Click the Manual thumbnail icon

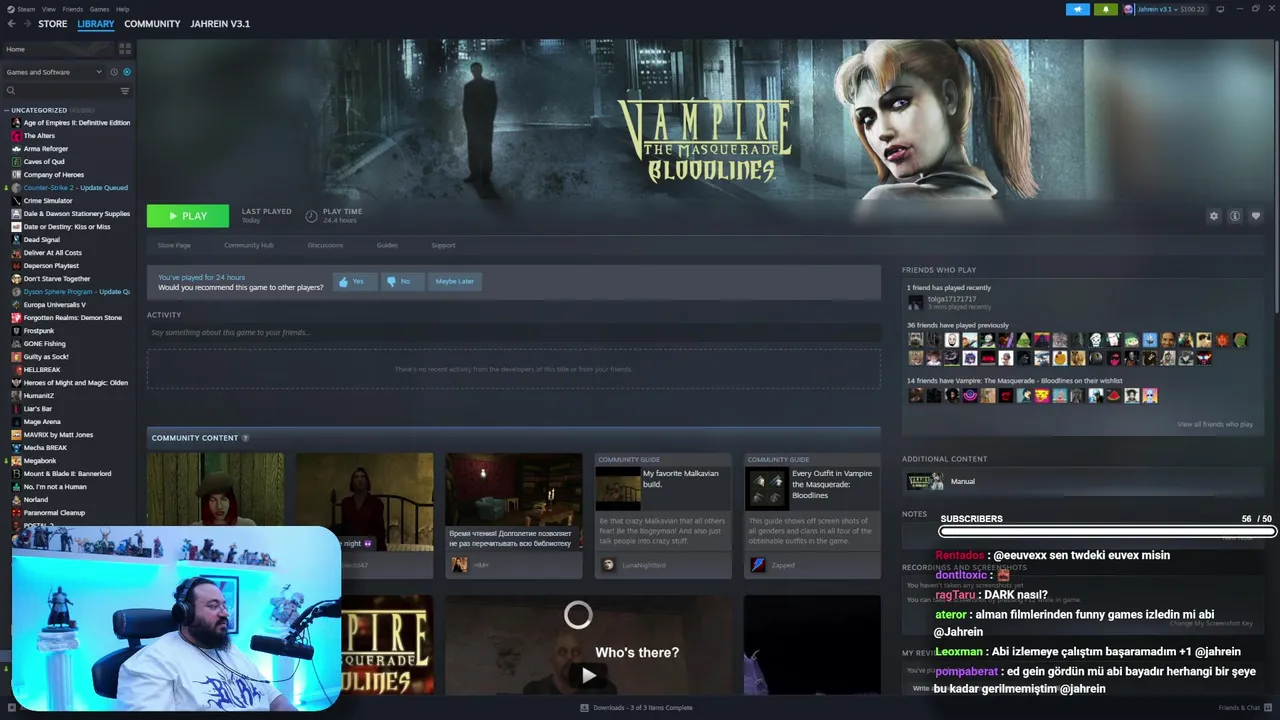coord(924,481)
